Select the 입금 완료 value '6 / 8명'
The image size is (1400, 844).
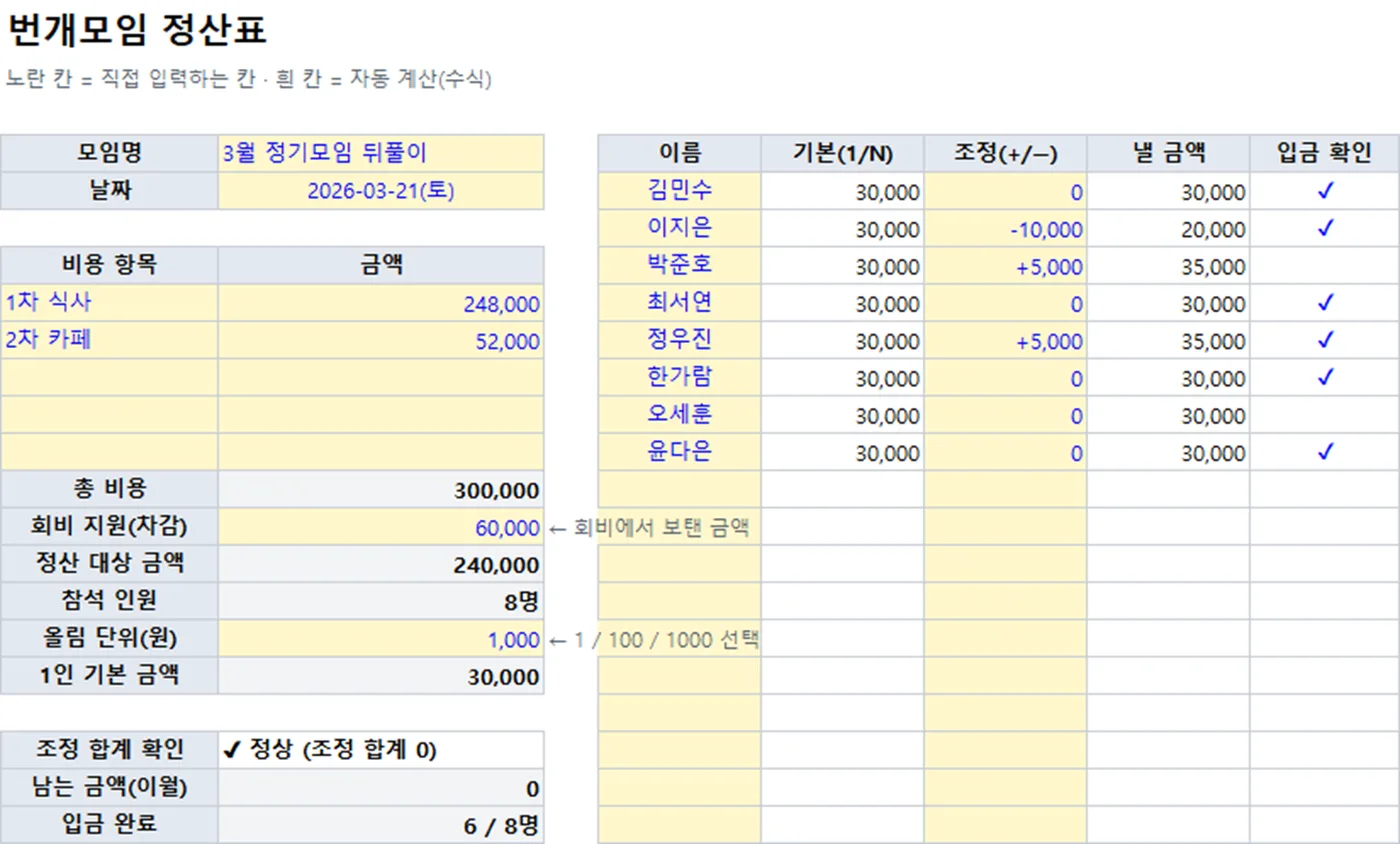coord(381,825)
